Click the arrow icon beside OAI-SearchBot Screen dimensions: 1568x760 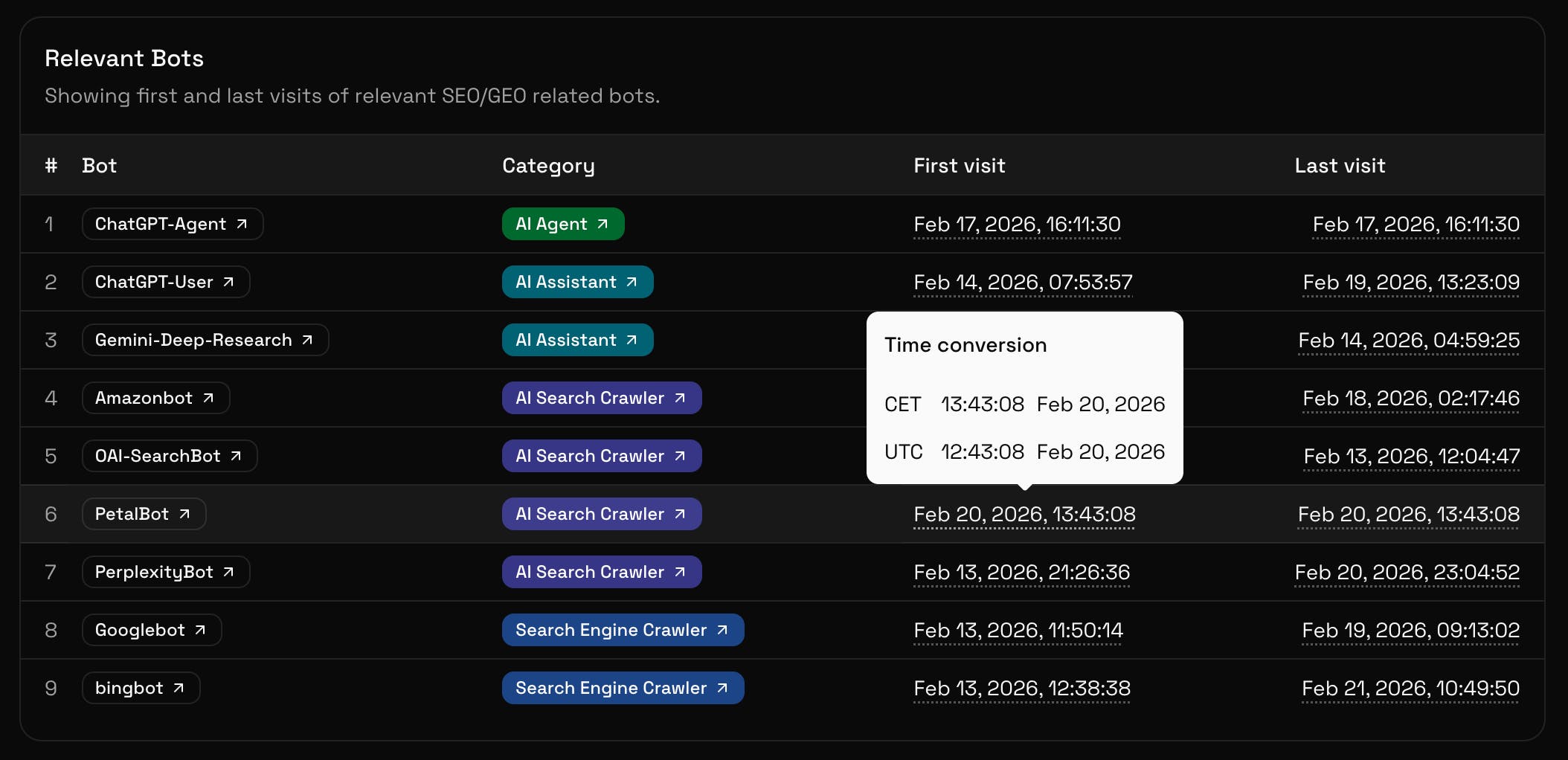tap(236, 456)
